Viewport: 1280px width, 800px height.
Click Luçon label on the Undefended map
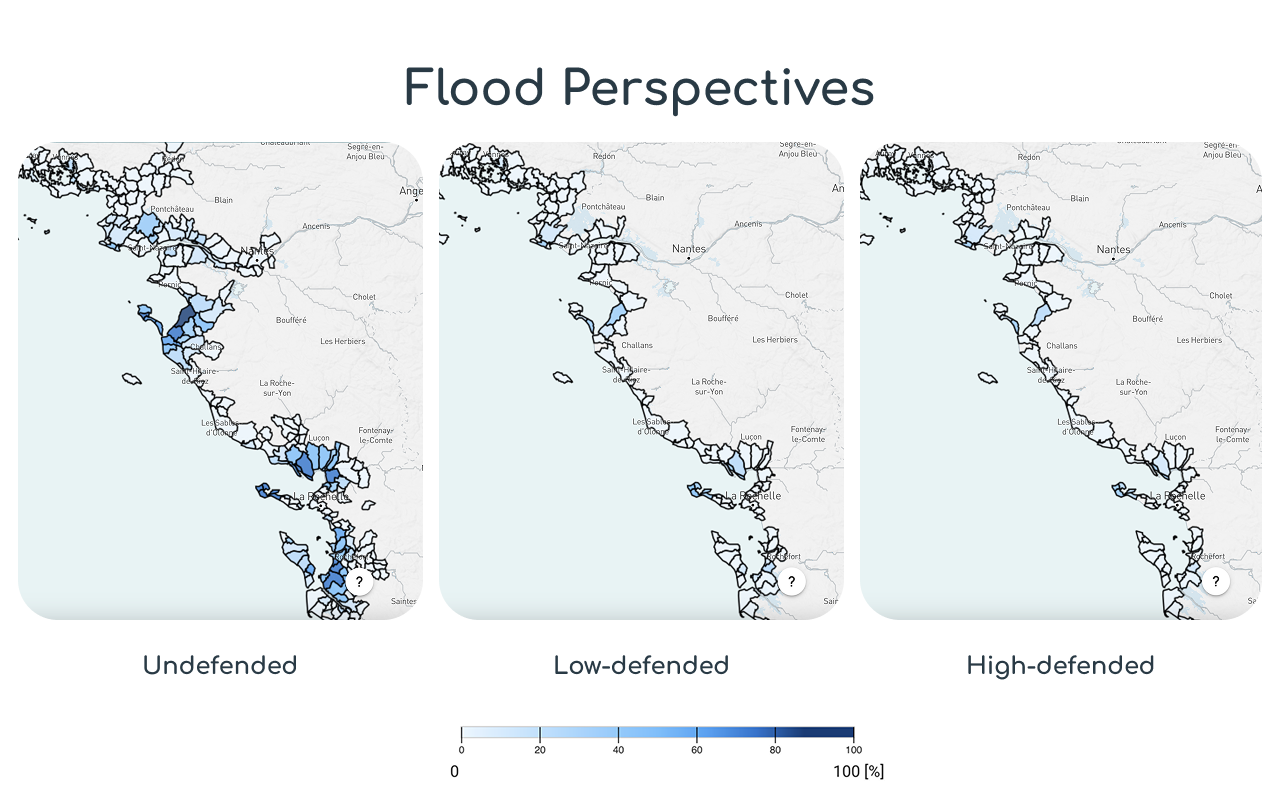click(x=319, y=438)
